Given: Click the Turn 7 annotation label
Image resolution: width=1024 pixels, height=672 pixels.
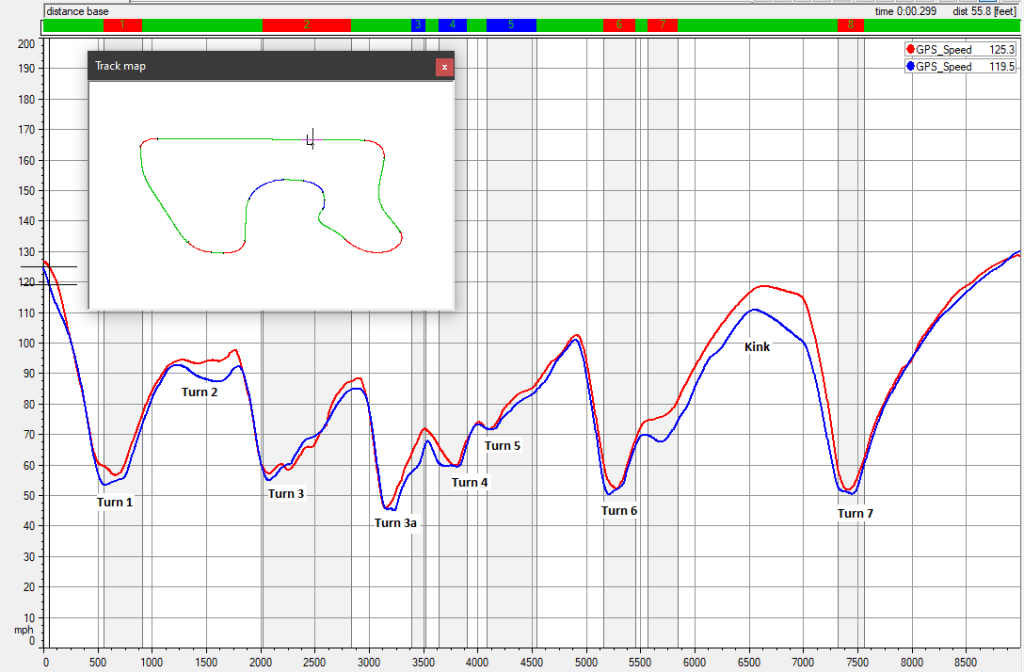Looking at the screenshot, I should point(855,513).
